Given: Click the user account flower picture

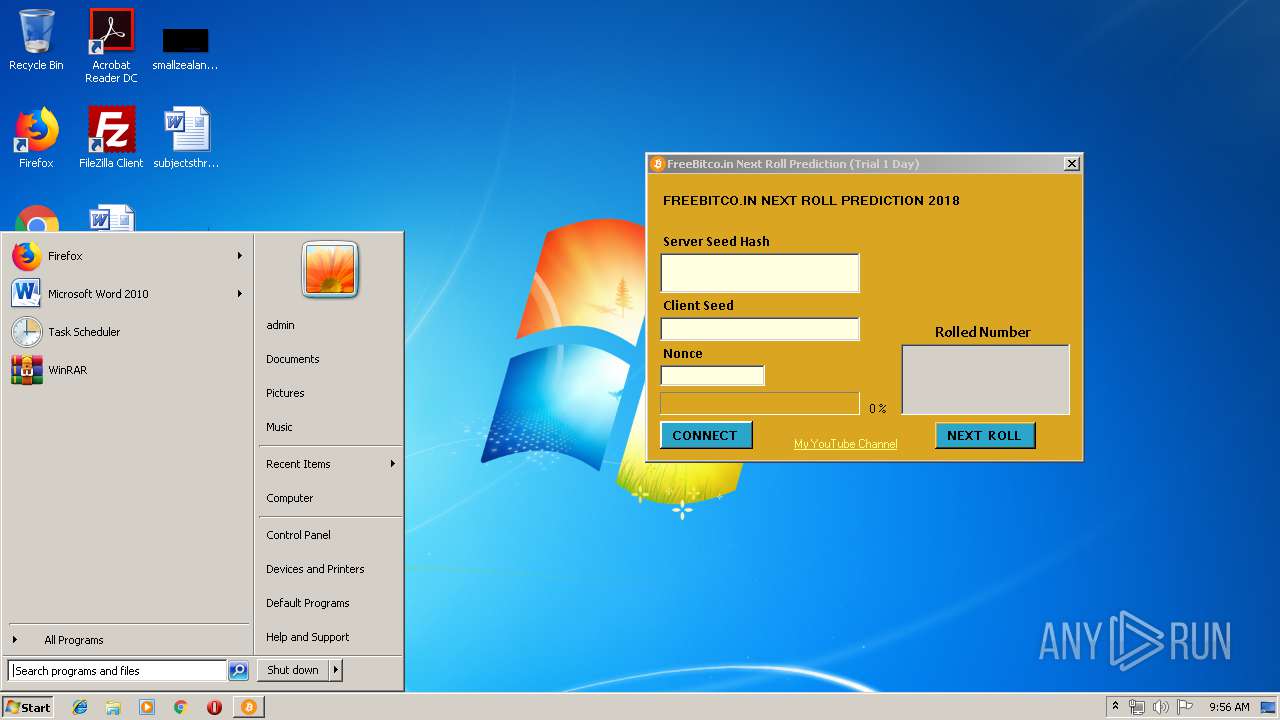Looking at the screenshot, I should click(330, 270).
